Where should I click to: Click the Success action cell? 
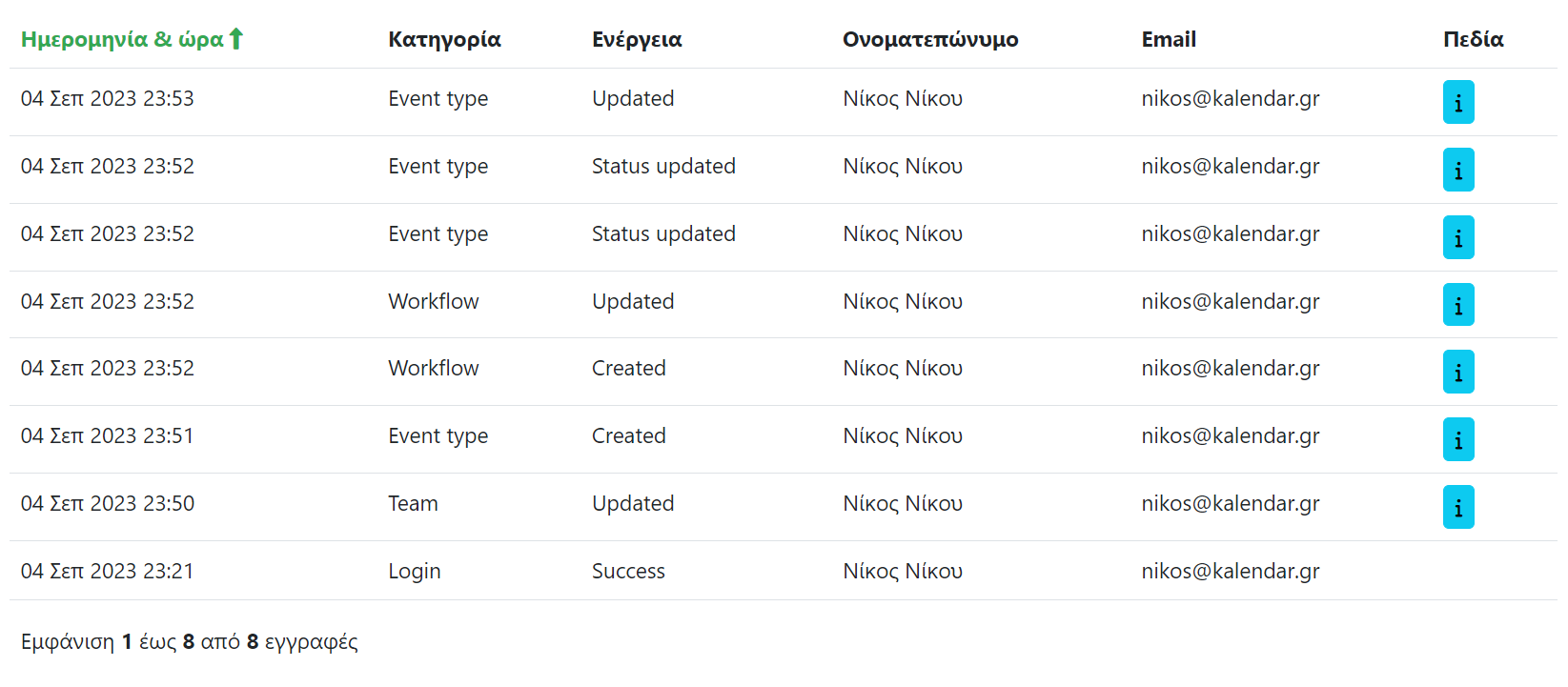pyautogui.click(x=628, y=571)
